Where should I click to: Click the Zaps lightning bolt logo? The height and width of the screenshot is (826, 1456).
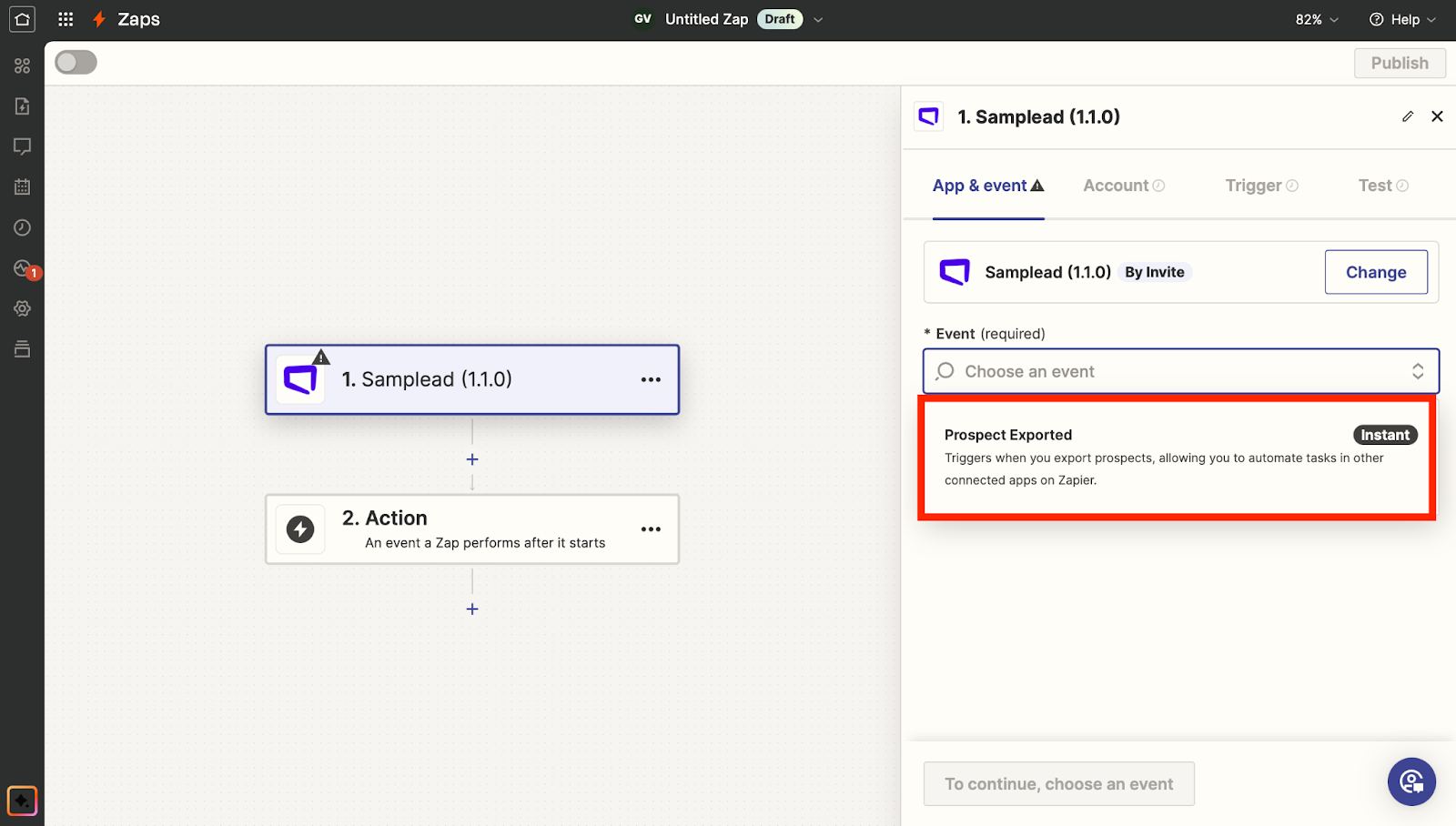click(x=99, y=19)
